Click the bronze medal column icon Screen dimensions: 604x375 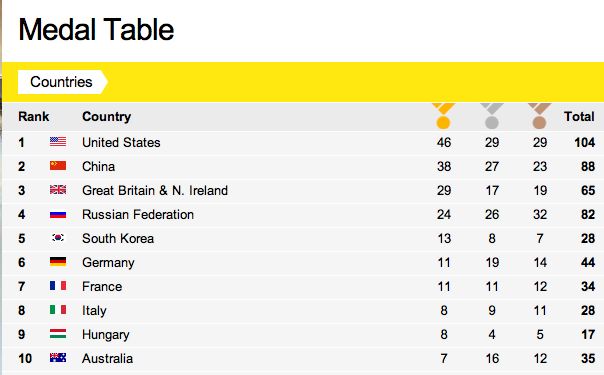point(539,116)
